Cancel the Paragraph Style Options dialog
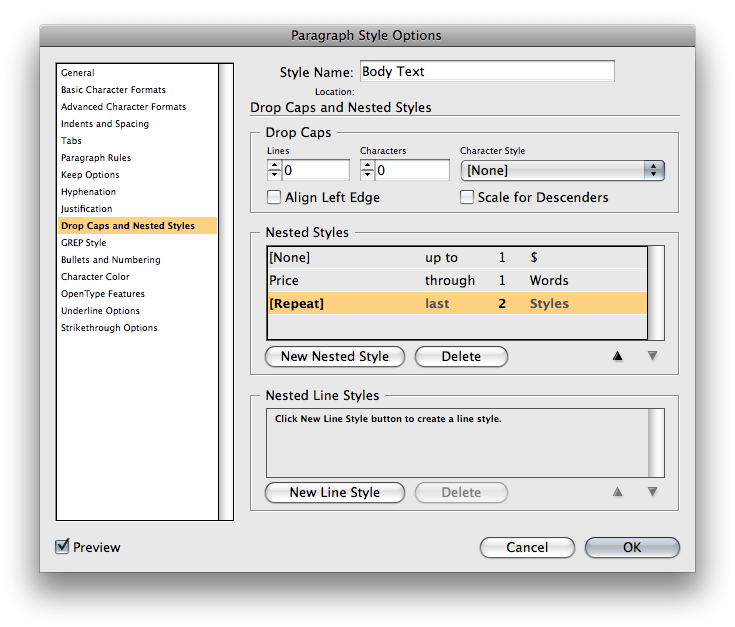This screenshot has height=627, width=735. [527, 547]
